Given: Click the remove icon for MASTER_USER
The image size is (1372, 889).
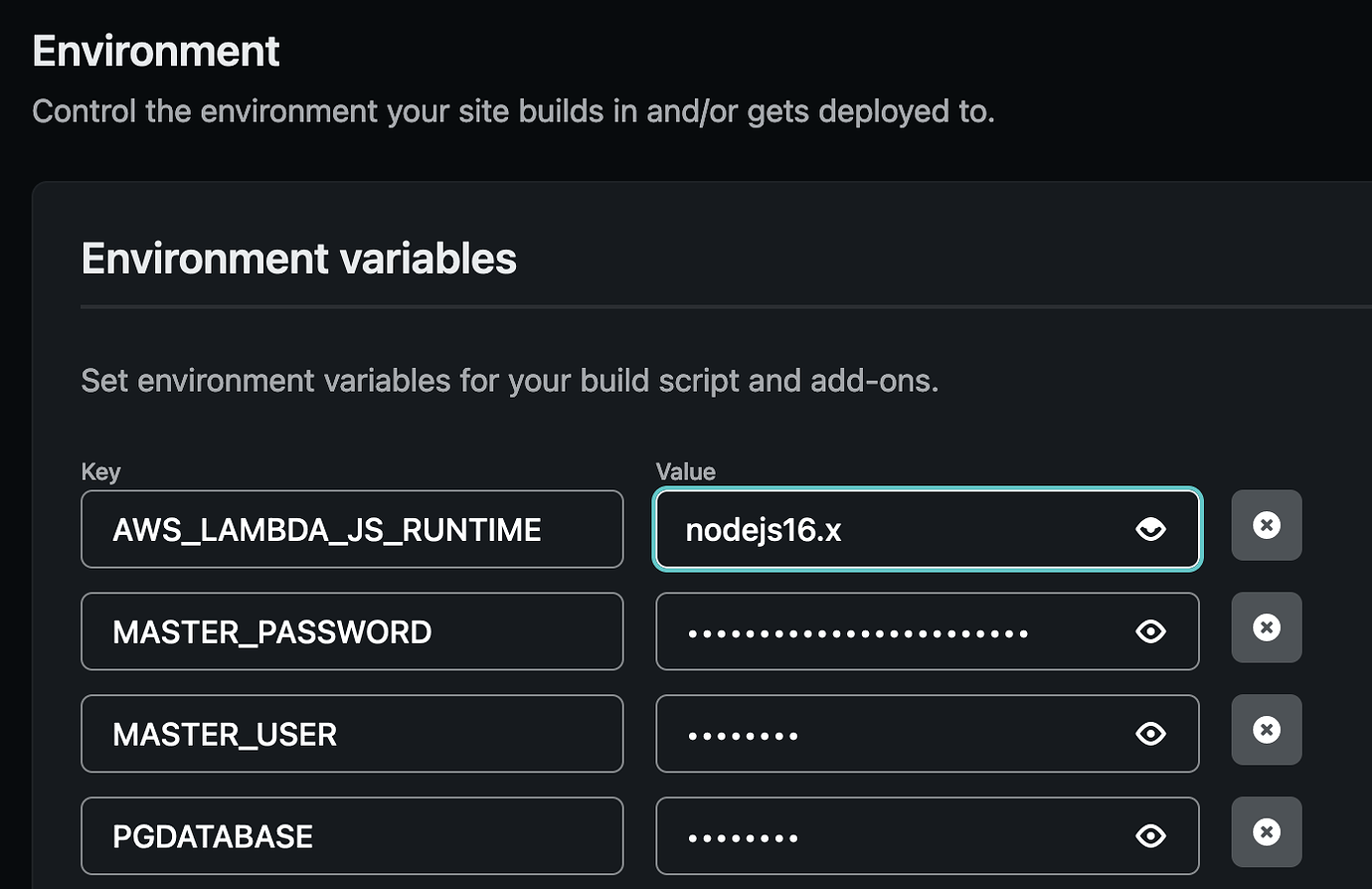Looking at the screenshot, I should tap(1267, 730).
